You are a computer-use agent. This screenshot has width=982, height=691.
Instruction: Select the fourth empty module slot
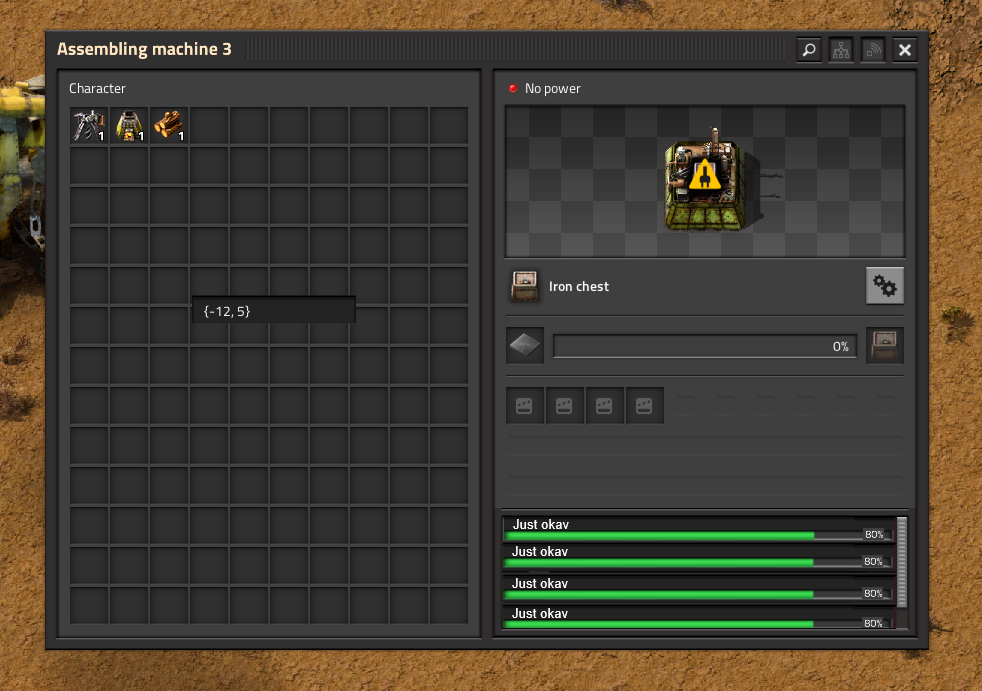point(644,406)
